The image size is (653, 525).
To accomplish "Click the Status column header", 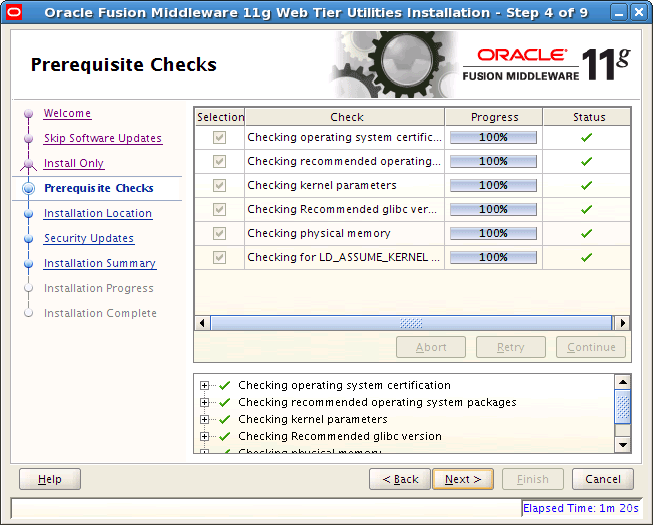I will 587,117.
